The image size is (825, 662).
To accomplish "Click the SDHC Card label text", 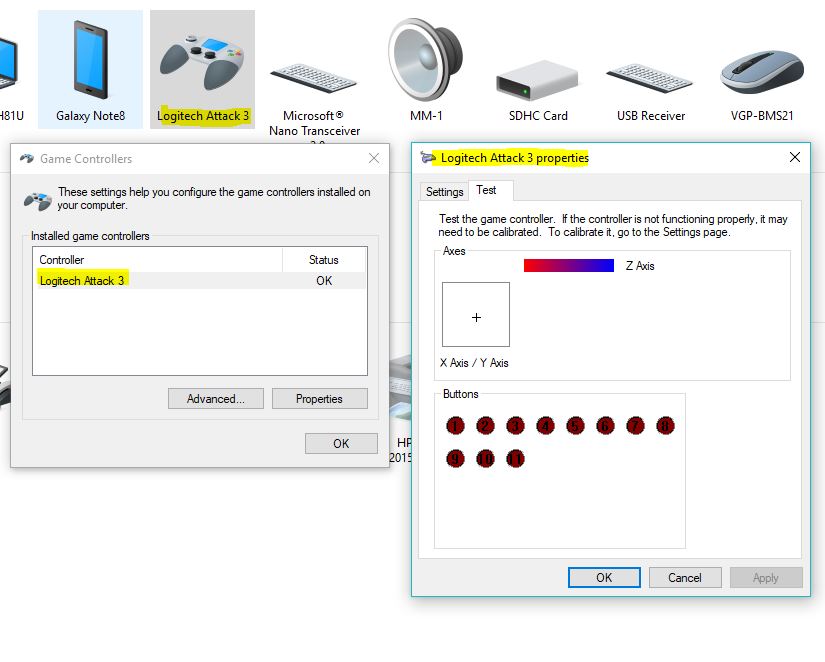I will [538, 116].
